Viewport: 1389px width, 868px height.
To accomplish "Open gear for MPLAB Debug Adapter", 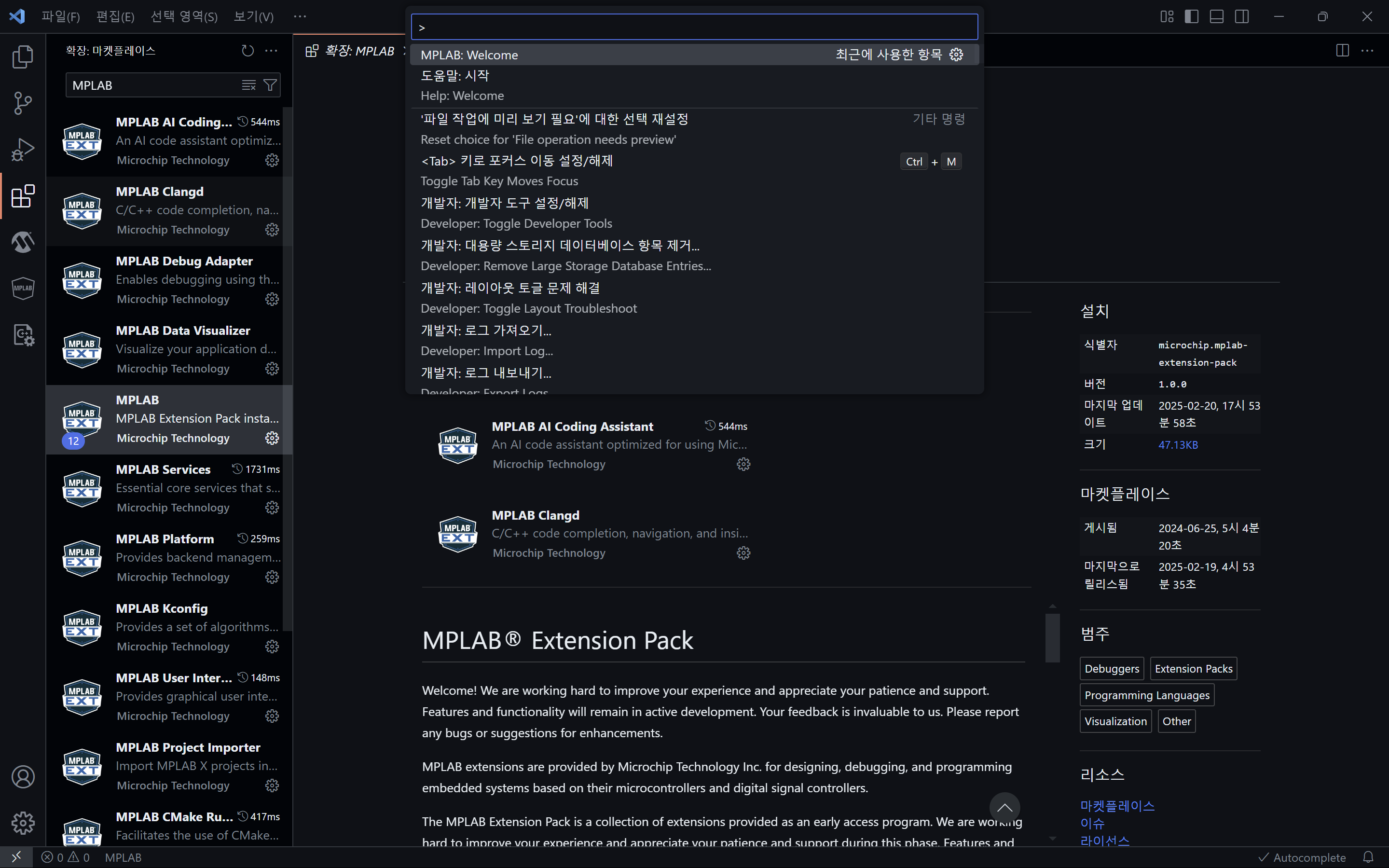I will [x=272, y=299].
